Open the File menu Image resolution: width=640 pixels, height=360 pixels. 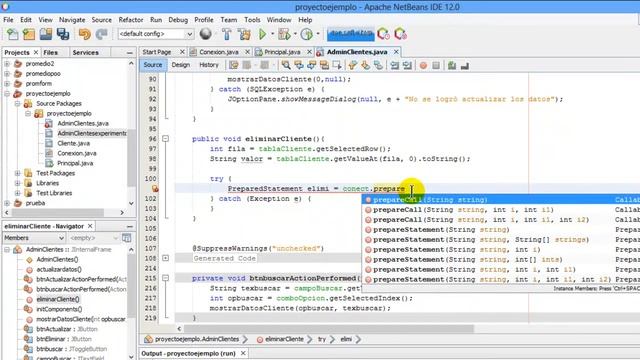pyautogui.click(x=8, y=20)
